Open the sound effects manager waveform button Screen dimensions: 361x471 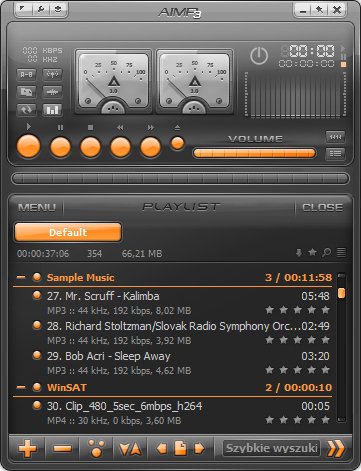coord(52,92)
